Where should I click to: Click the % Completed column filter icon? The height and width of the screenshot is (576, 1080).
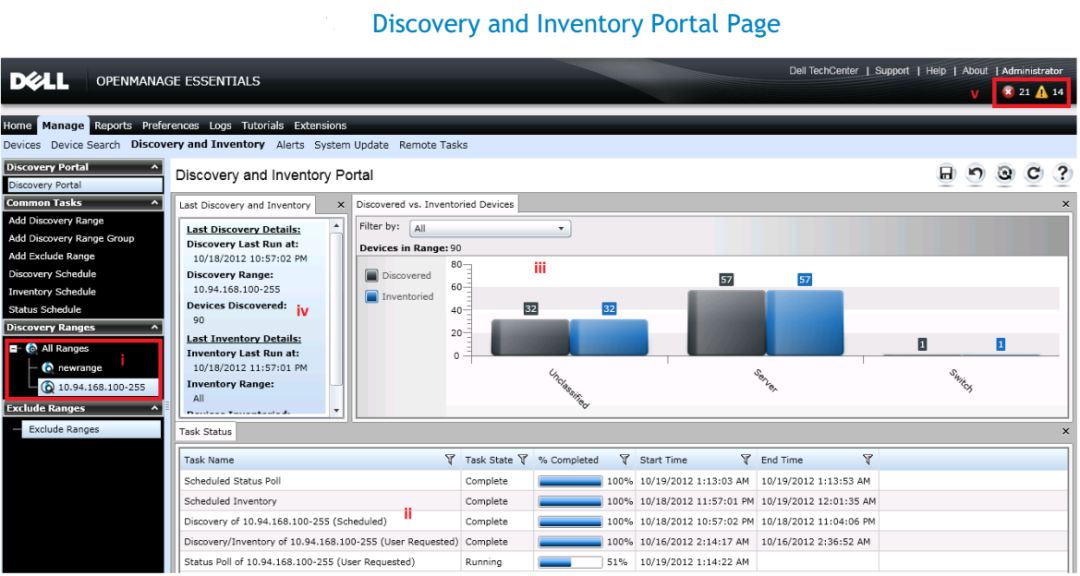pyautogui.click(x=624, y=460)
